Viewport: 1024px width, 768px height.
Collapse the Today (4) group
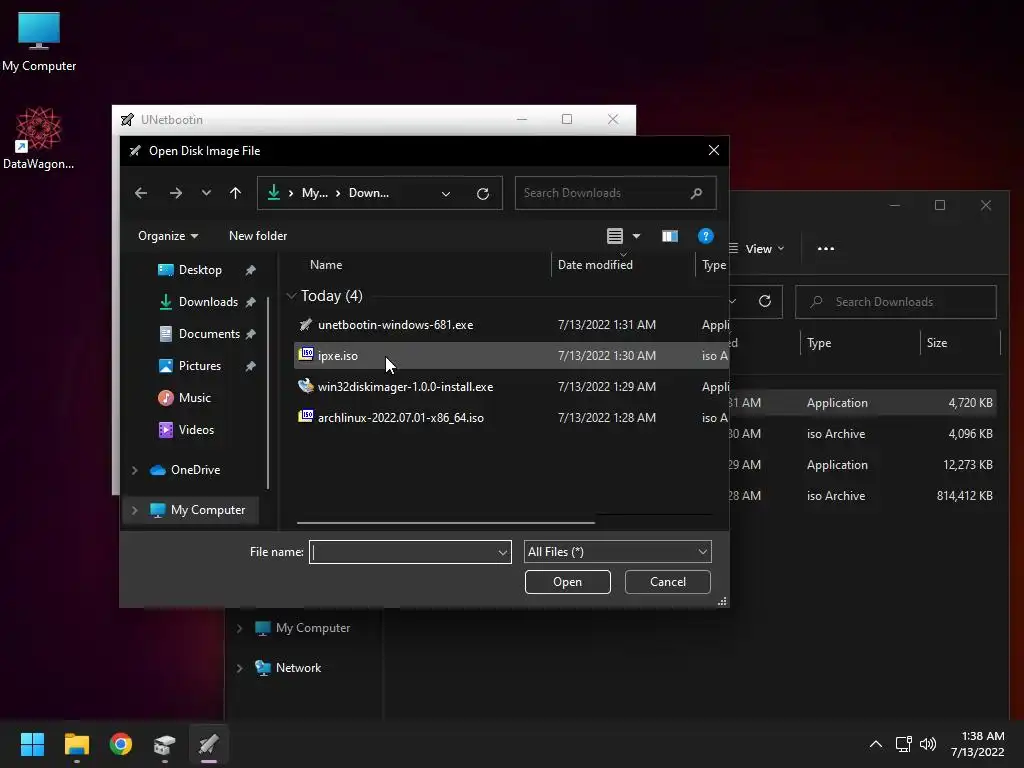click(x=291, y=296)
